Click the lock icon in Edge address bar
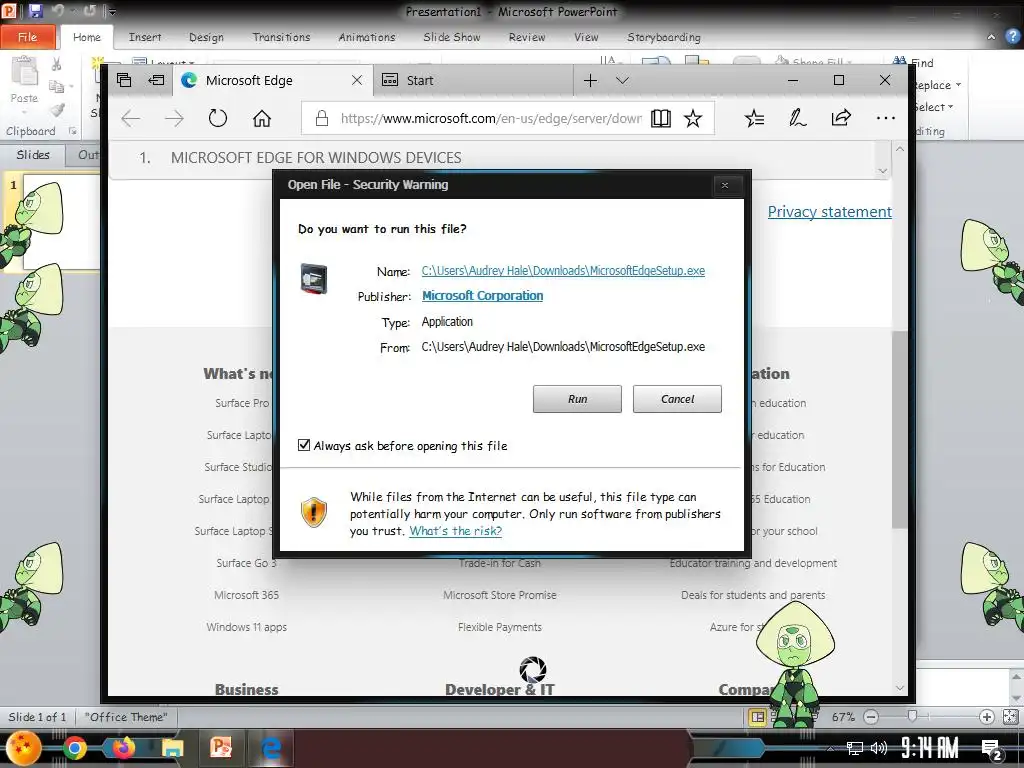This screenshot has height=768, width=1024. tap(321, 118)
